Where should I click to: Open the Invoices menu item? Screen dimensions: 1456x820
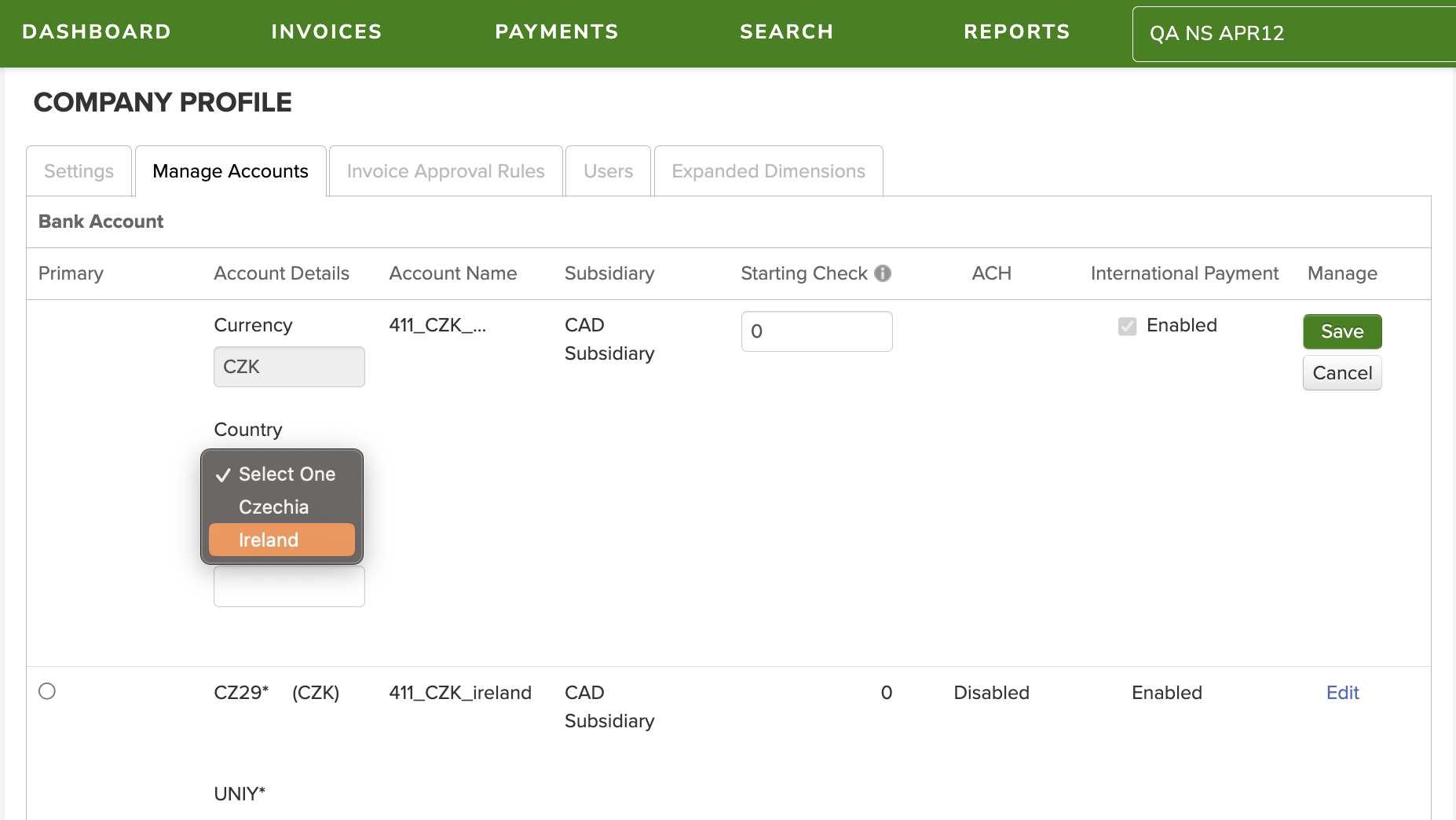(x=327, y=32)
